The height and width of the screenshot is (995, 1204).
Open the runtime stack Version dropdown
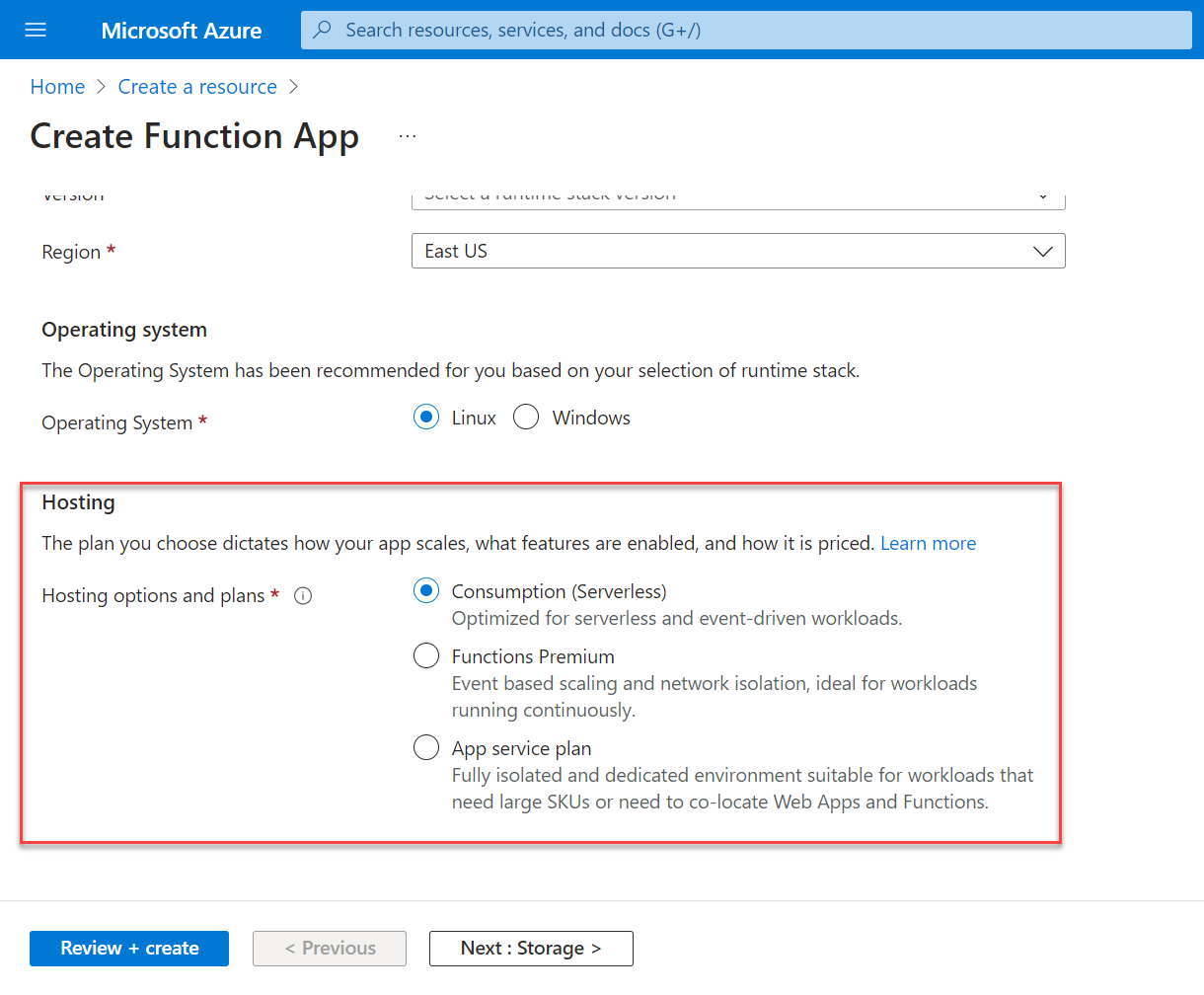tap(738, 194)
